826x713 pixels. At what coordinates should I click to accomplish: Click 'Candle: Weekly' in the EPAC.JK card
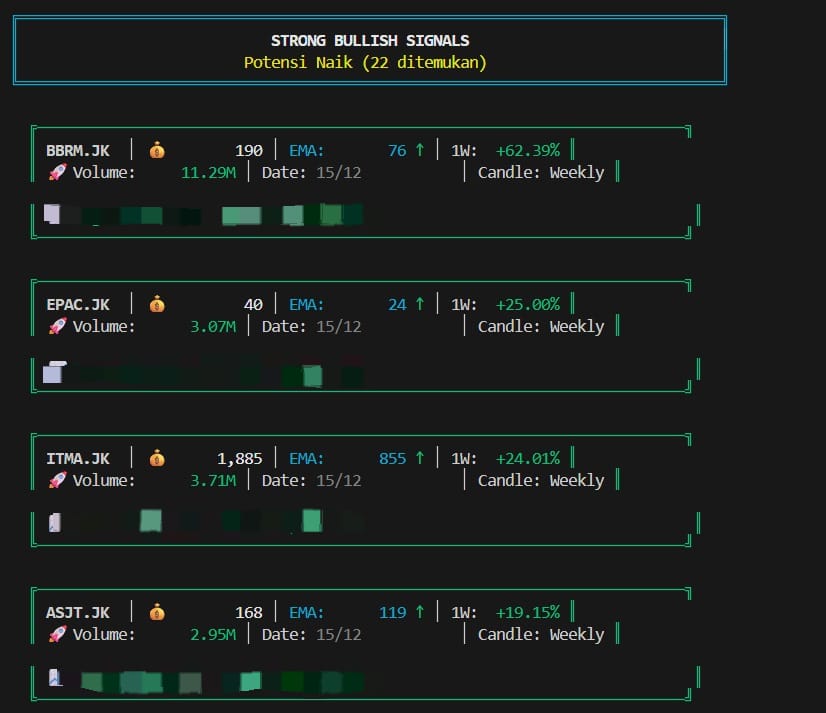click(x=541, y=326)
